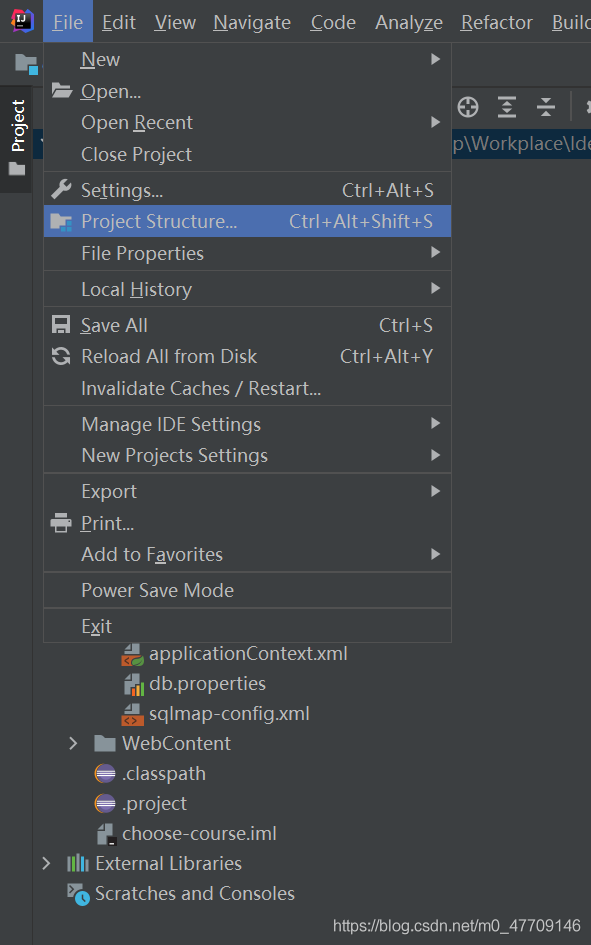591x945 pixels.
Task: Expand the External Libraries node
Action: (46, 863)
